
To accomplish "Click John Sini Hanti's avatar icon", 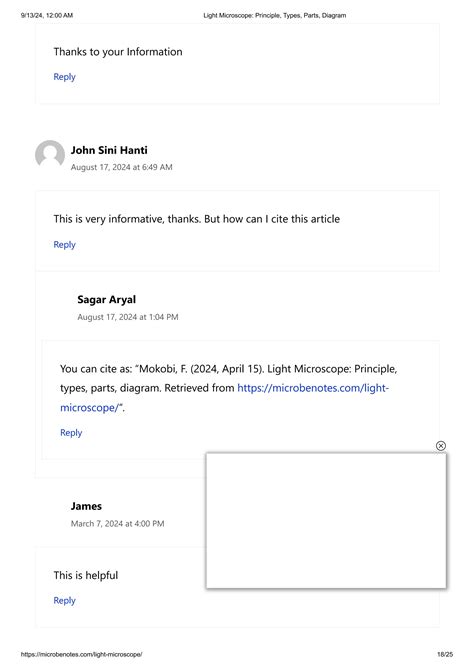I will point(50,155).
